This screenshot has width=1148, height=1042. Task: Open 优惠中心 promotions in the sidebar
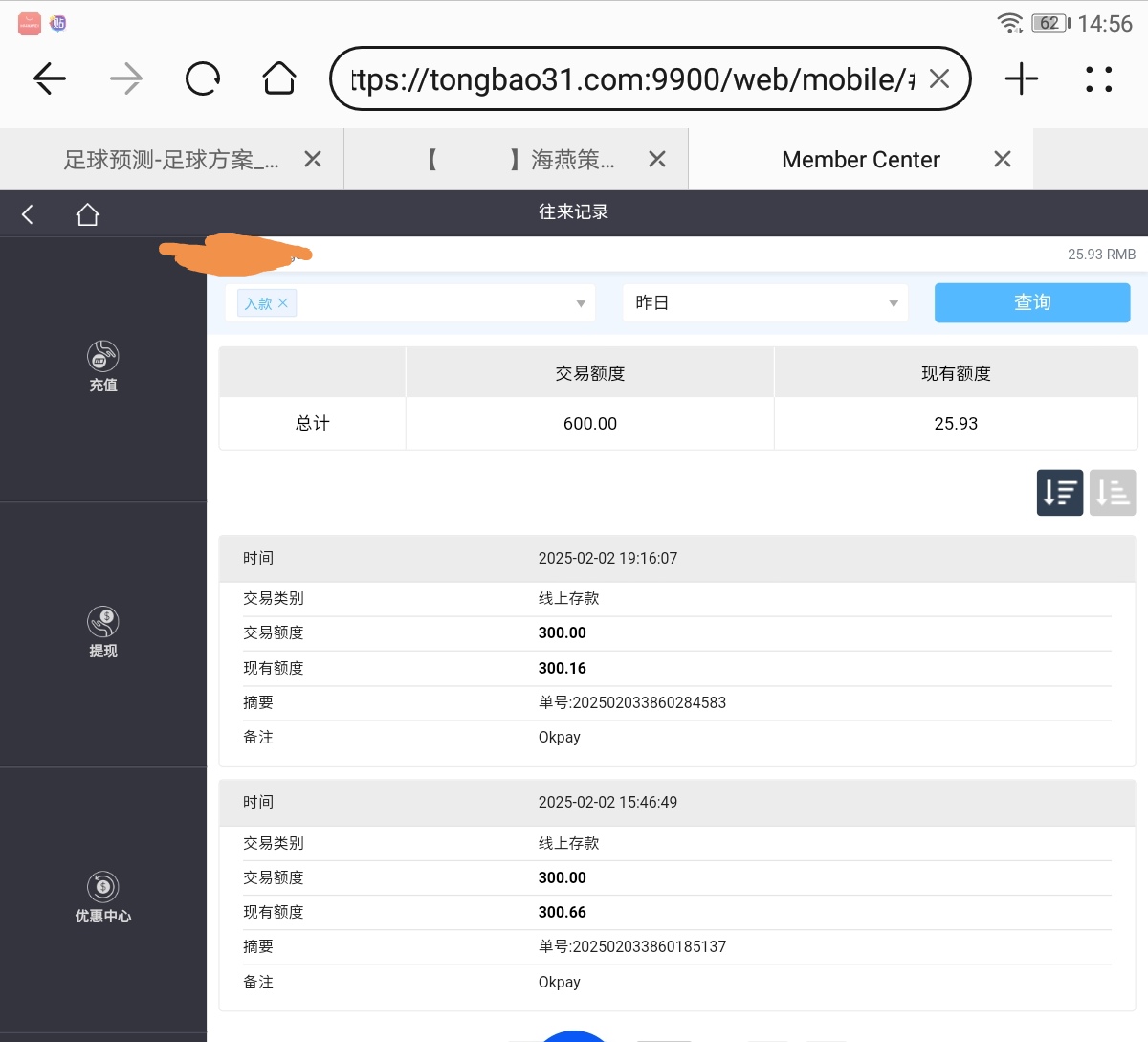tap(103, 898)
